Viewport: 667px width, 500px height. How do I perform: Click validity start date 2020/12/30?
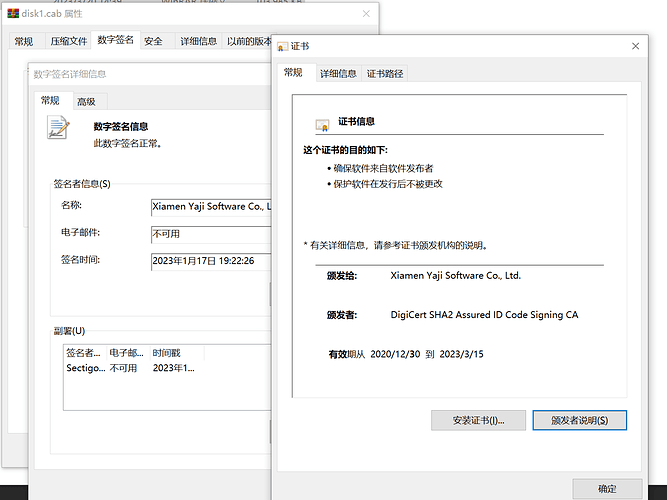395,354
